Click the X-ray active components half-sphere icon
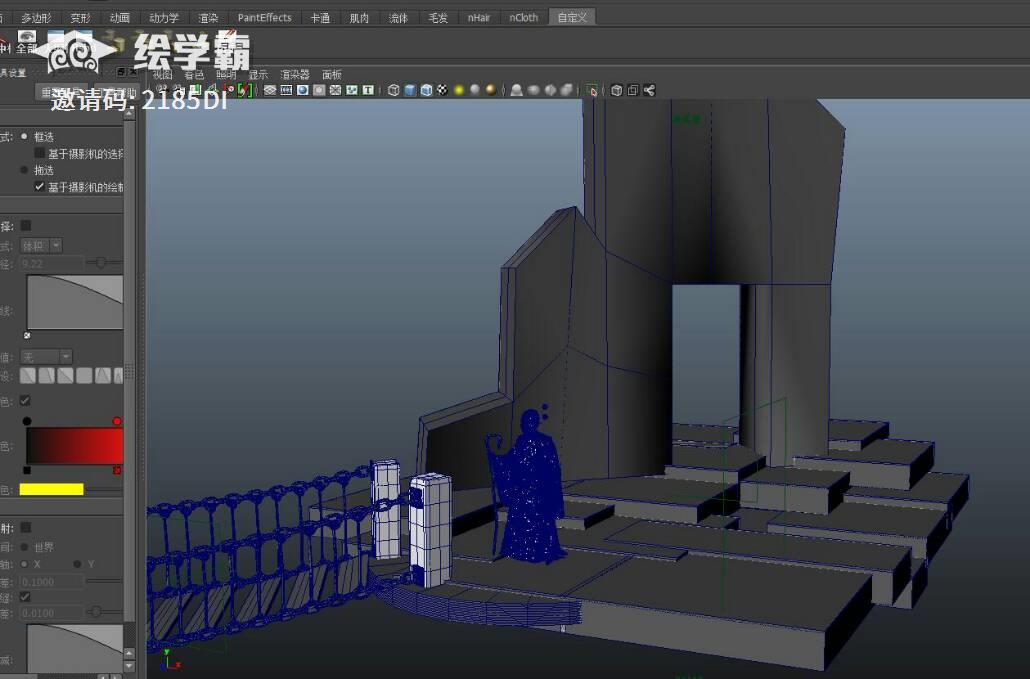The image size is (1030, 679). tap(550, 91)
